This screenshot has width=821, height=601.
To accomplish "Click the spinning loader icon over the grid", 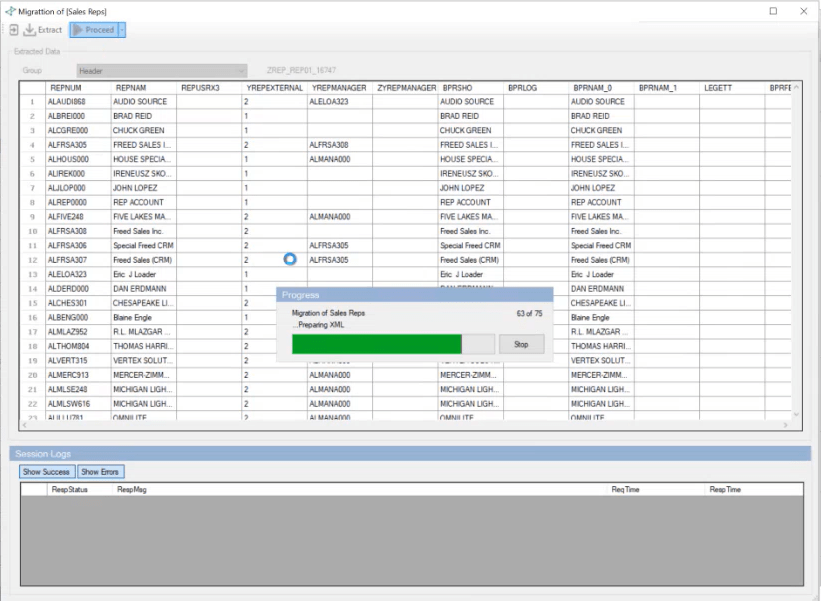I will coord(289,259).
